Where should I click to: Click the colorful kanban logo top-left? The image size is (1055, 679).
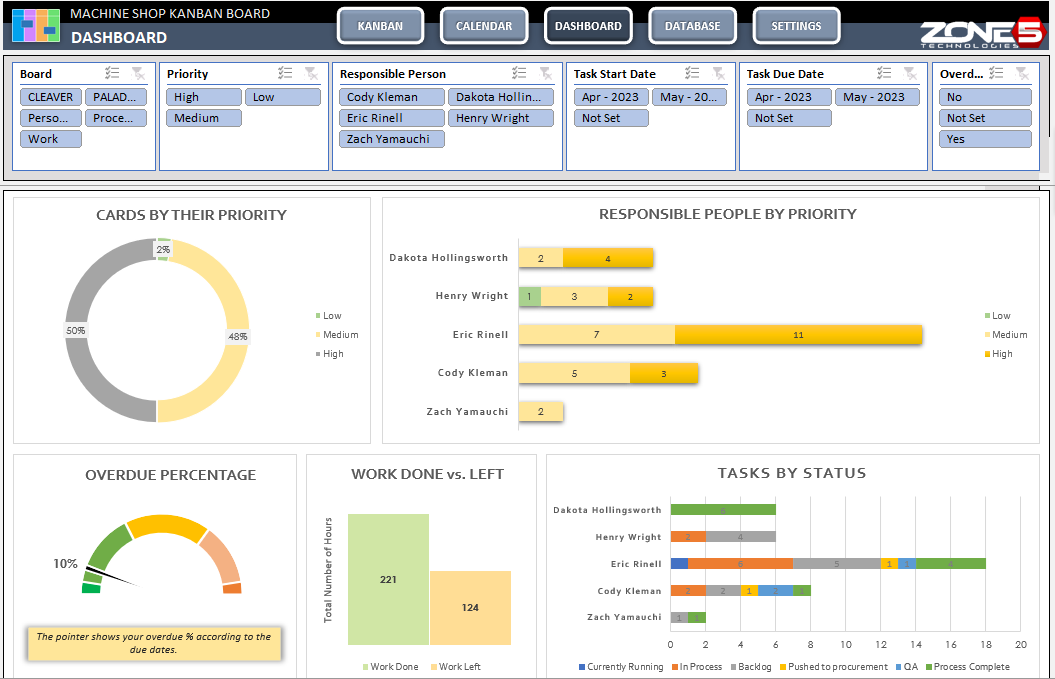pos(36,25)
